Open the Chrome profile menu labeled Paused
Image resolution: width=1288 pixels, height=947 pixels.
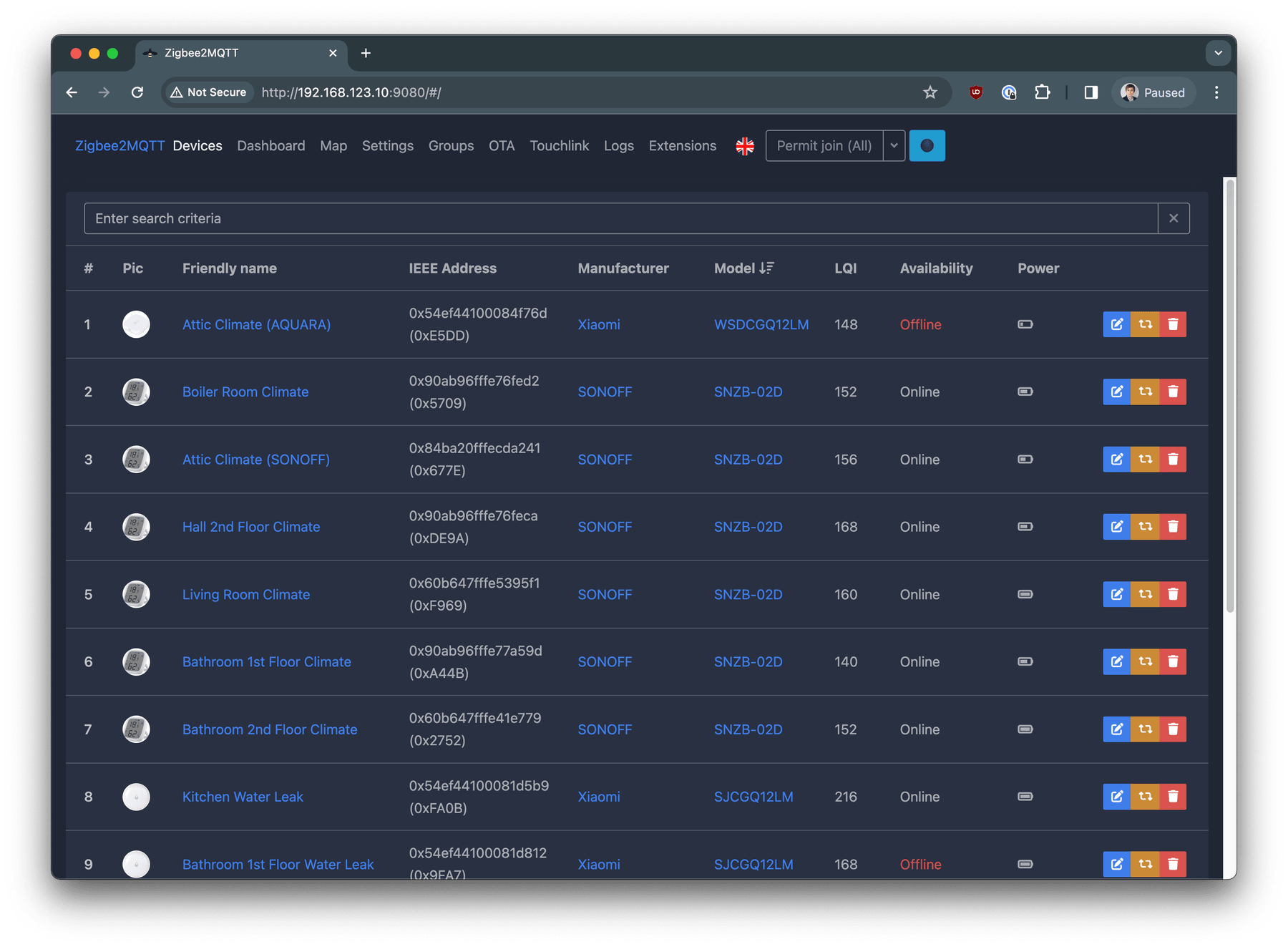[1153, 92]
